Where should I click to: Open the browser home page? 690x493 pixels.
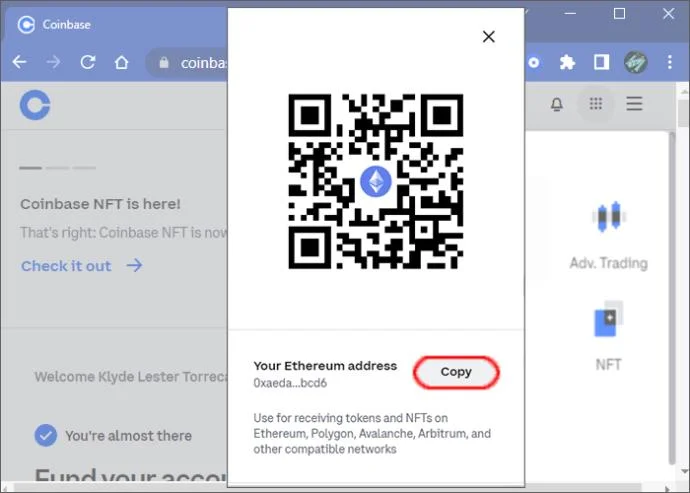click(x=121, y=62)
